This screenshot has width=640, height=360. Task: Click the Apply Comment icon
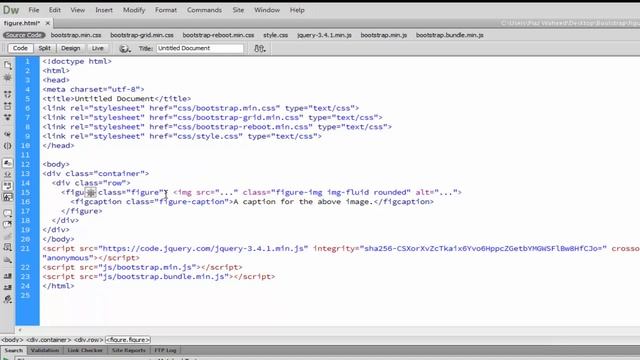[x=7, y=213]
